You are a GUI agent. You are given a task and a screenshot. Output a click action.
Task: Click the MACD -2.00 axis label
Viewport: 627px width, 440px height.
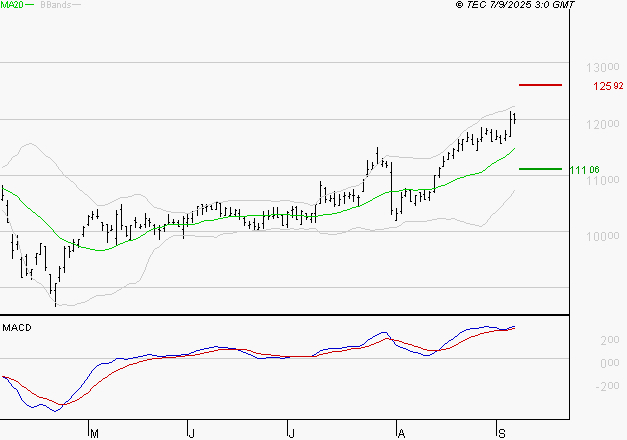tap(607, 386)
